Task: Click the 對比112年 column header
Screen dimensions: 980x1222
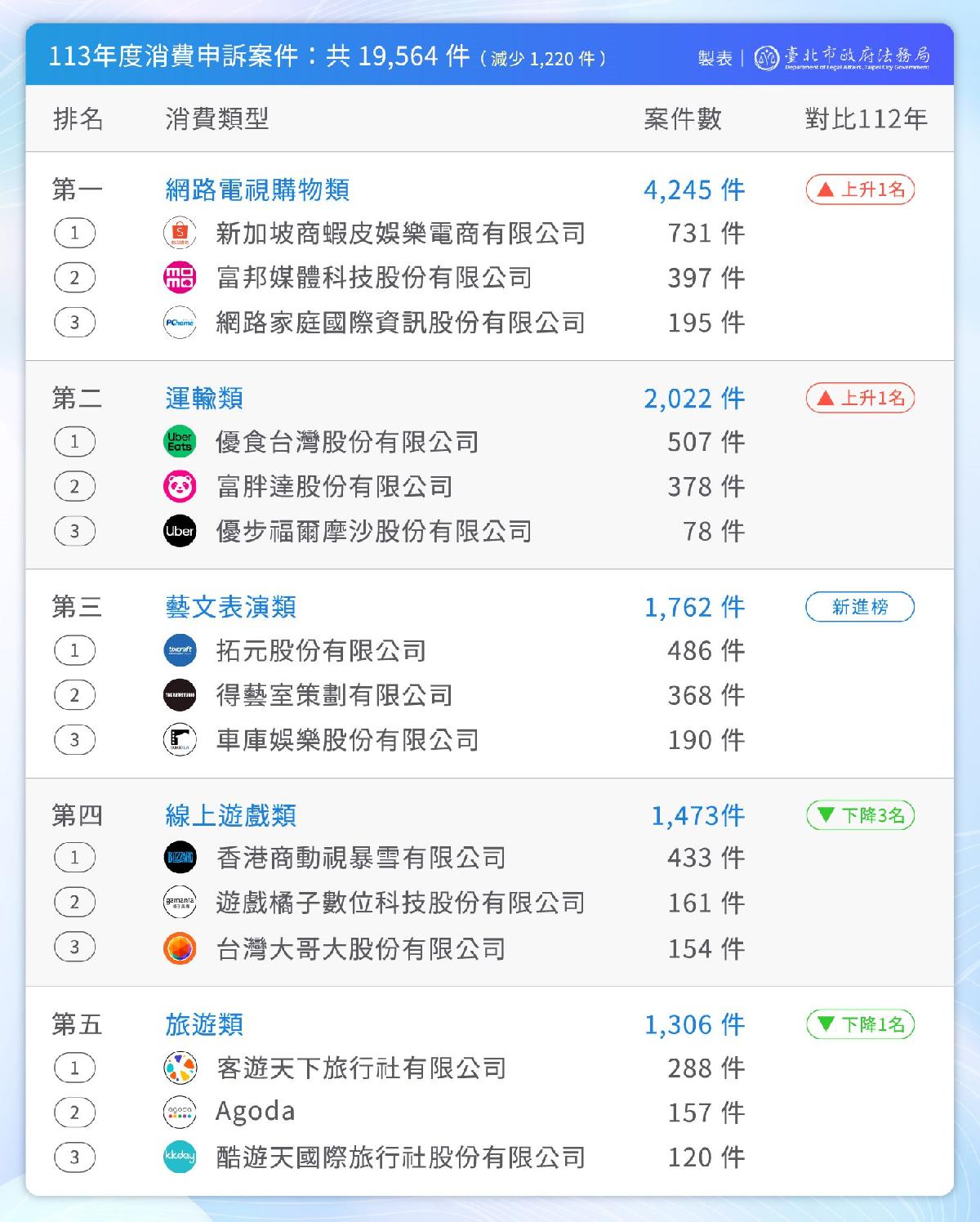Action: pyautogui.click(x=866, y=119)
